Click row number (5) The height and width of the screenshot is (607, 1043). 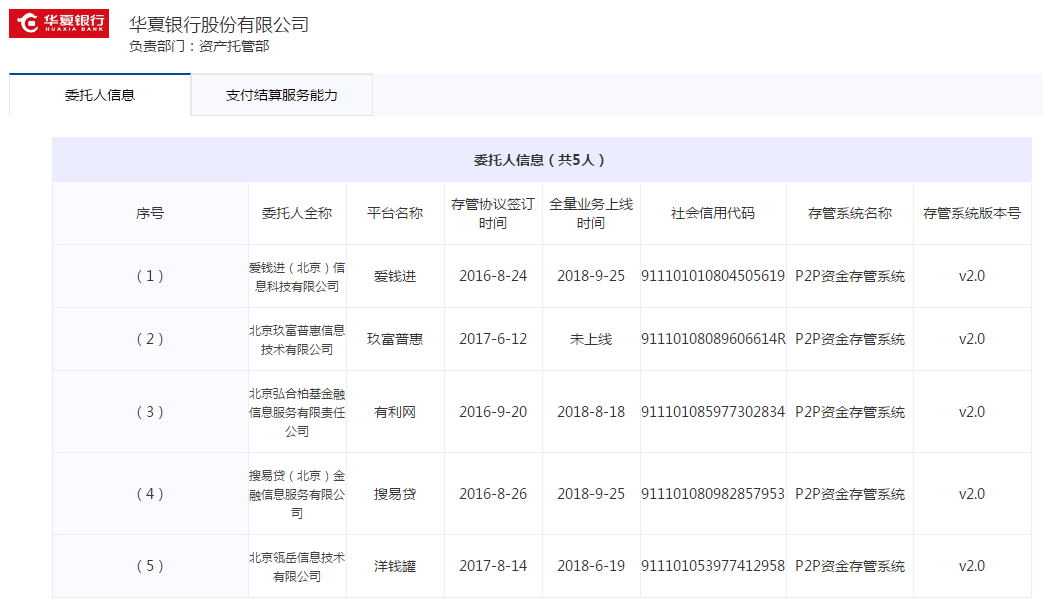point(150,566)
